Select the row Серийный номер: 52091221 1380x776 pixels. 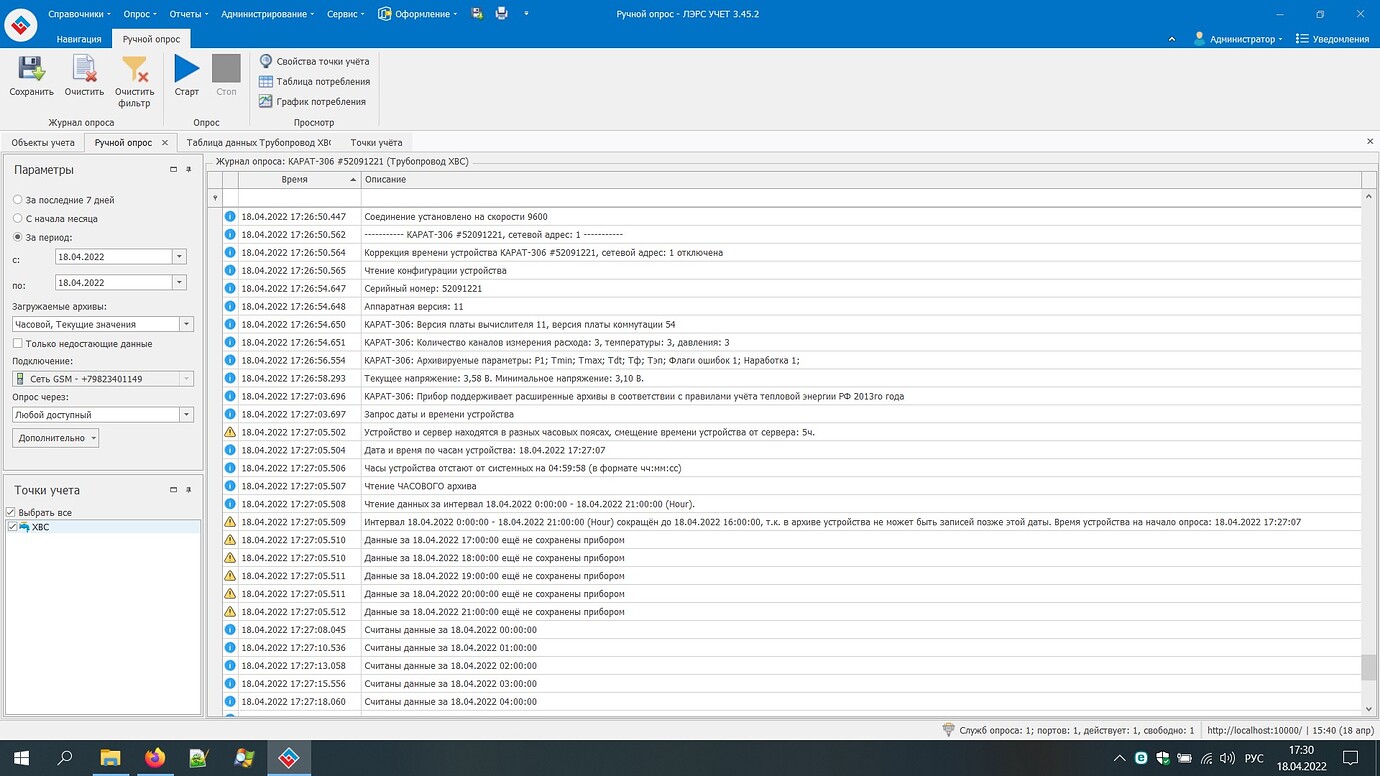[792, 288]
